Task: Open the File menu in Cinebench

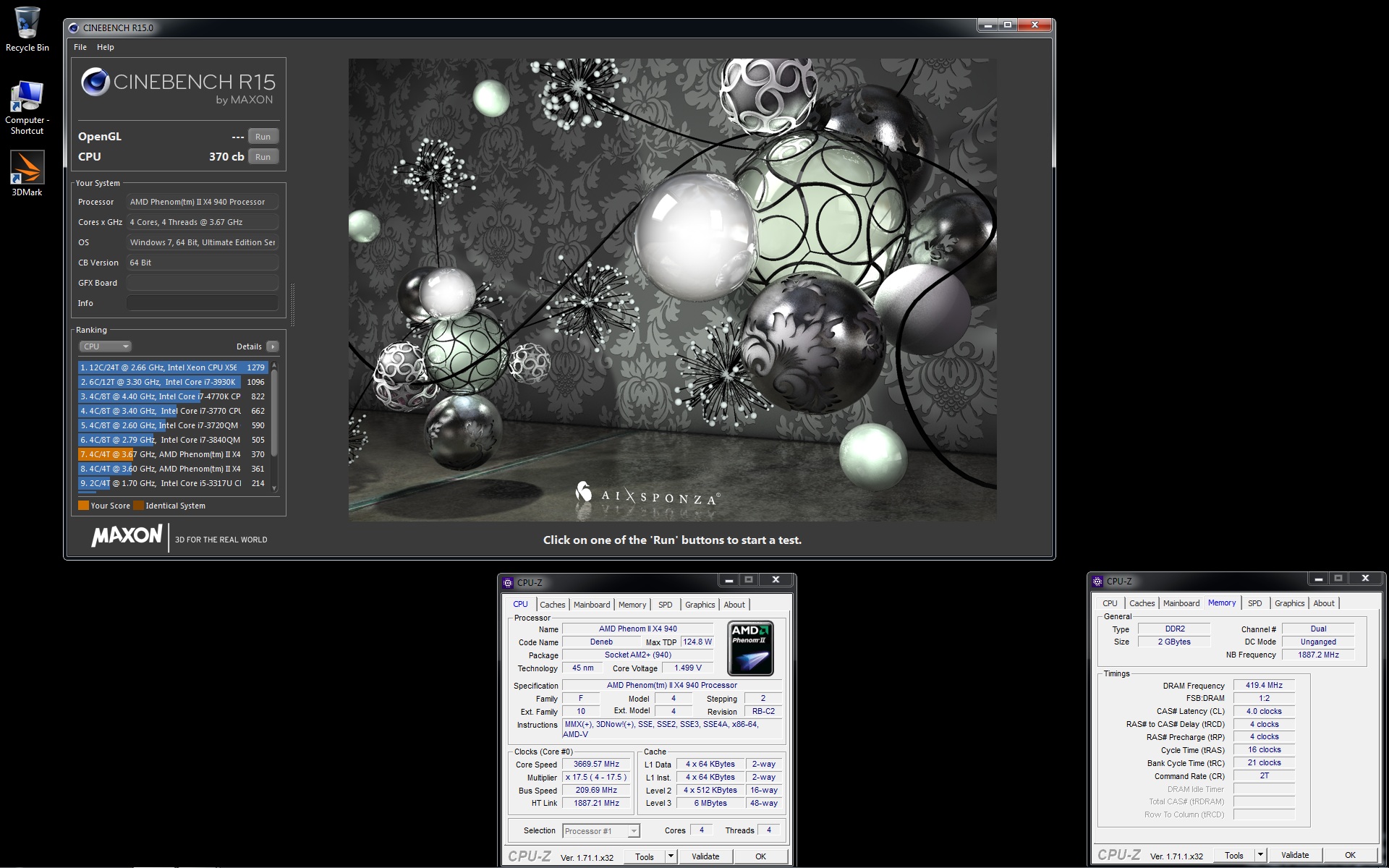Action: tap(80, 47)
